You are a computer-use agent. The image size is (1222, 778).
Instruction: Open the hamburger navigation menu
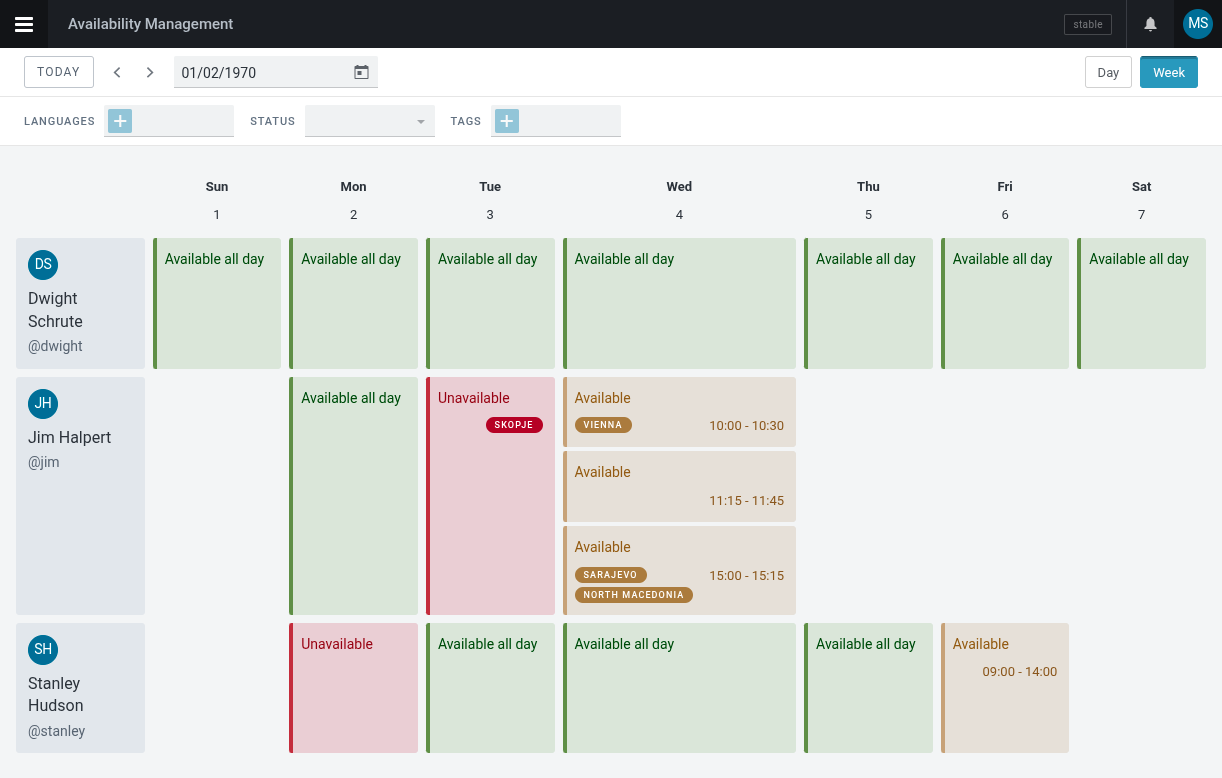click(x=24, y=24)
